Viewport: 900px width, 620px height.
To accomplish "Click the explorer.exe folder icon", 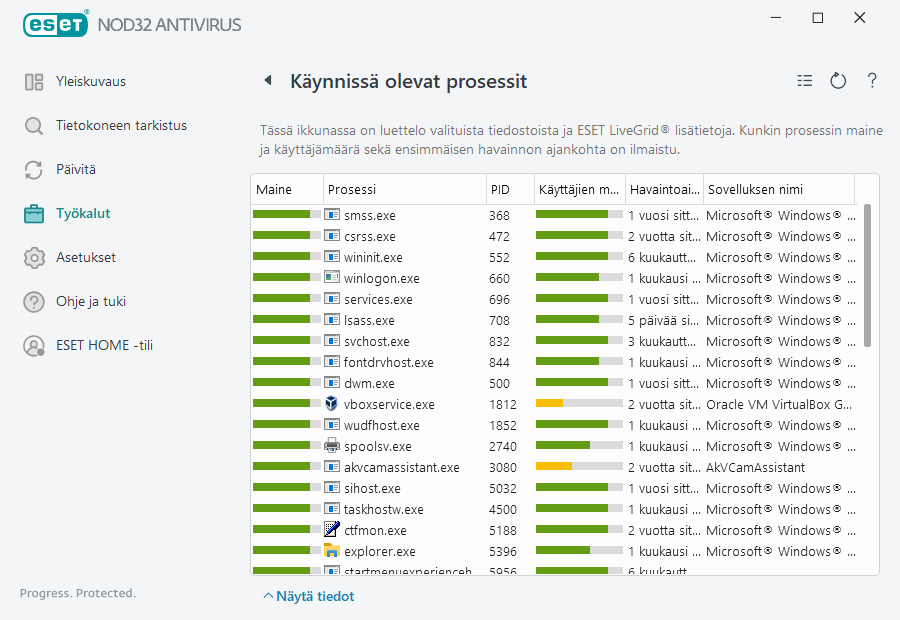I will click(x=332, y=551).
